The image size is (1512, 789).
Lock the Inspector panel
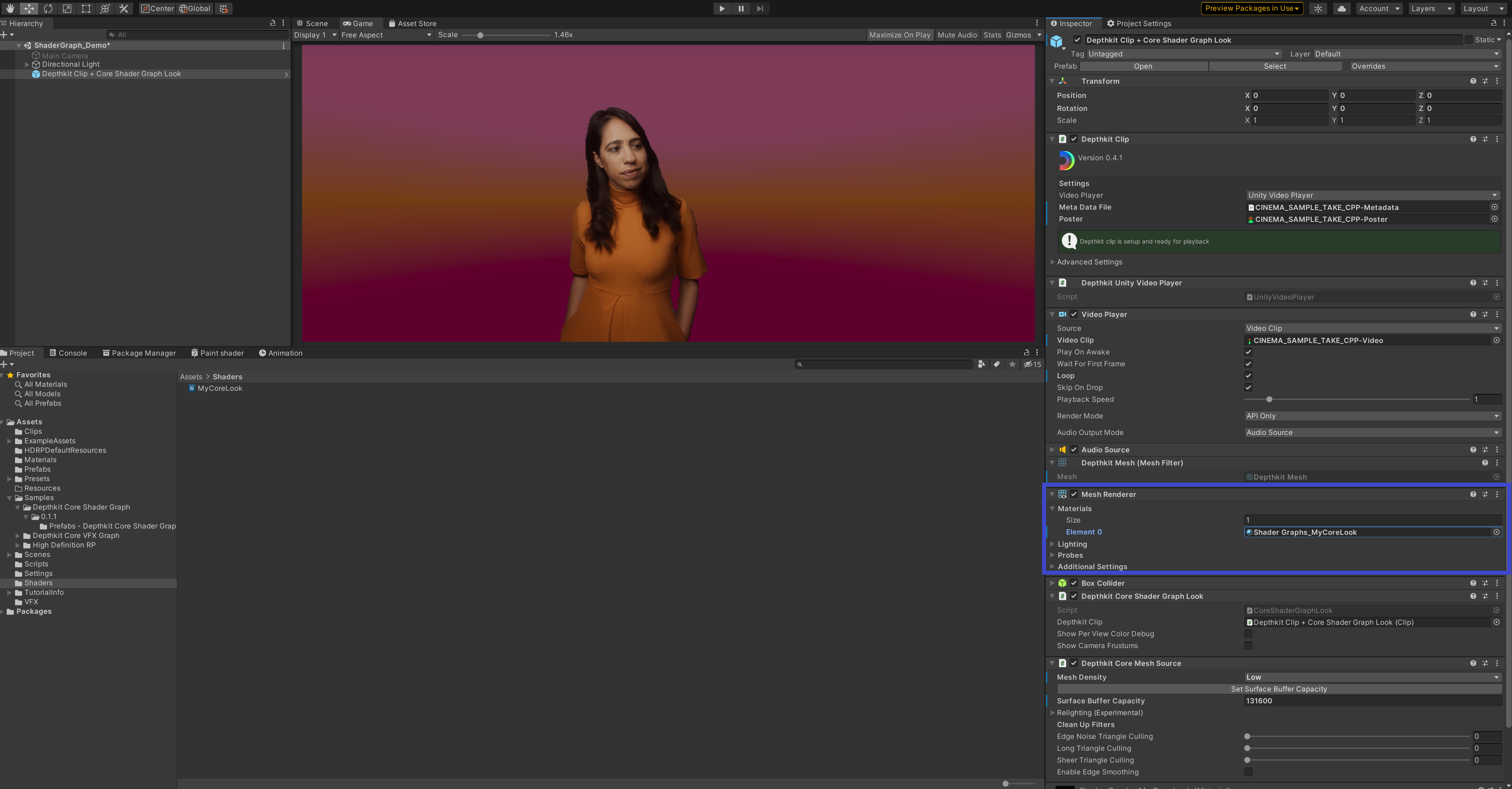click(1493, 23)
